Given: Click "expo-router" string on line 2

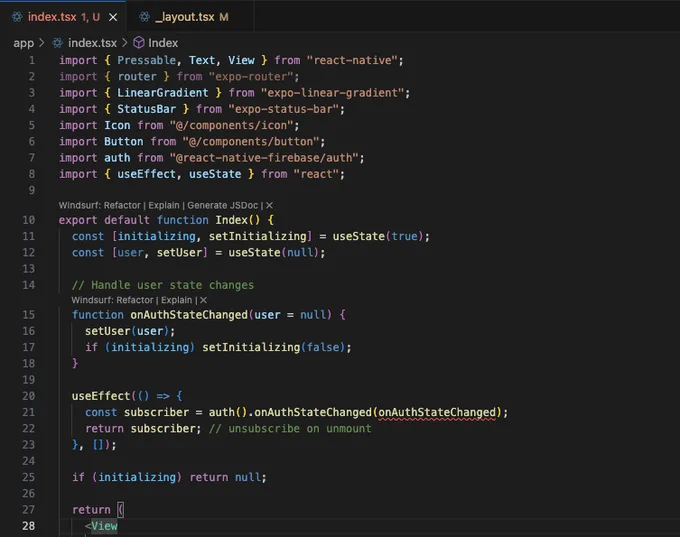Looking at the screenshot, I should 251,76.
